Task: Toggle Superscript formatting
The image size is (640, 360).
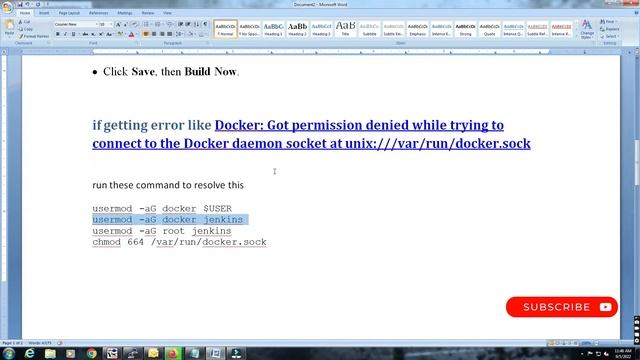Action: click(101, 34)
